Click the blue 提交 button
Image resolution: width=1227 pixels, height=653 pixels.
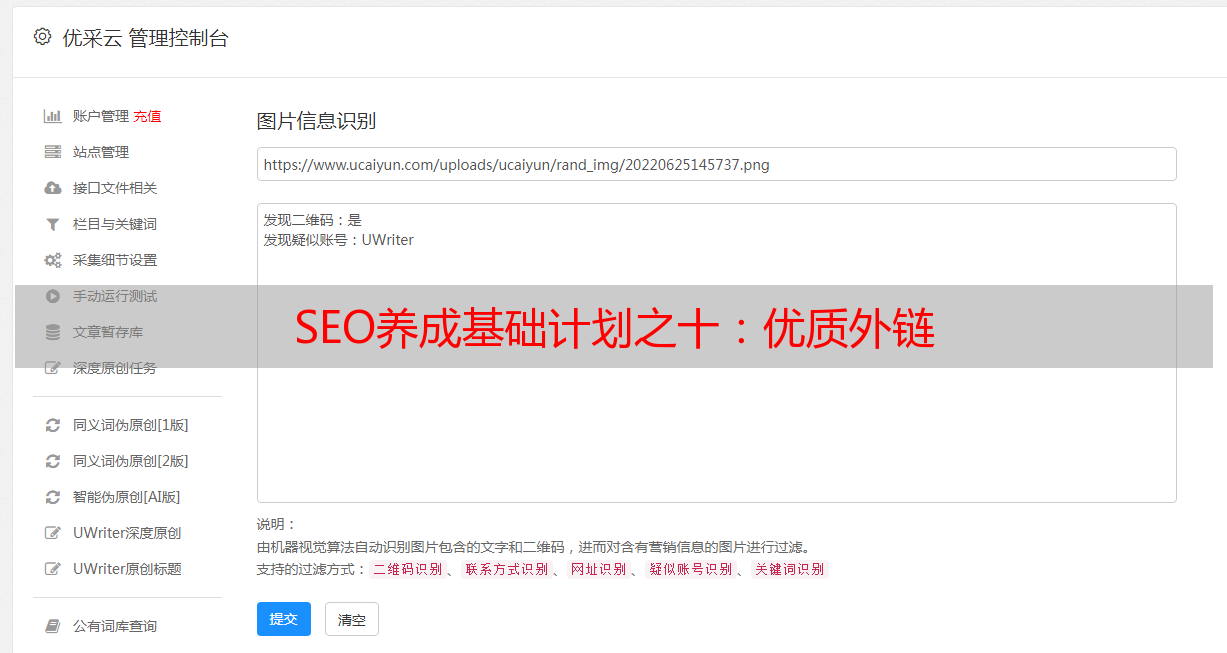284,619
